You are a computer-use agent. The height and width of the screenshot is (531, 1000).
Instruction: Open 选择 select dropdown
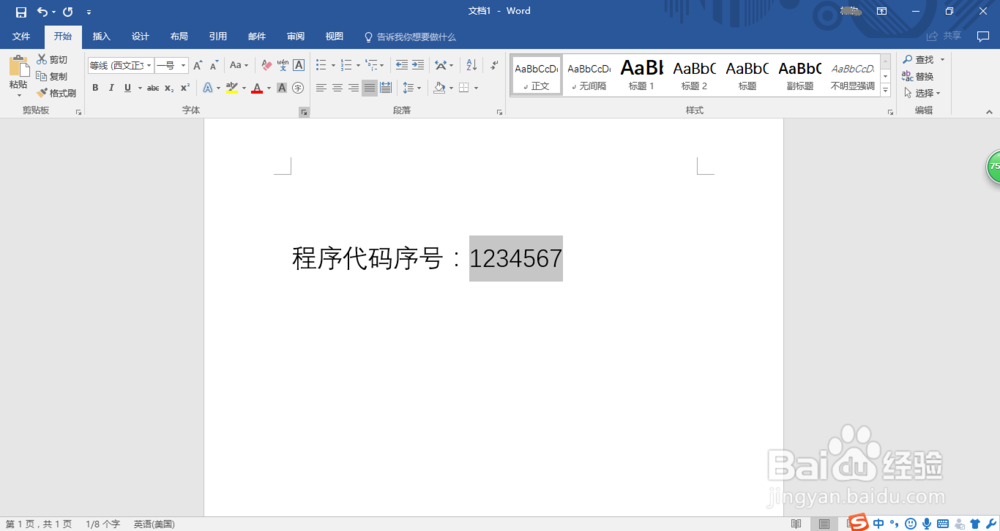(x=922, y=93)
